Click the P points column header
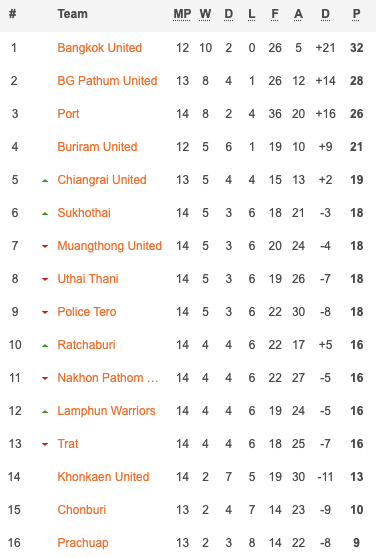Image resolution: width=376 pixels, height=558 pixels. pyautogui.click(x=356, y=14)
